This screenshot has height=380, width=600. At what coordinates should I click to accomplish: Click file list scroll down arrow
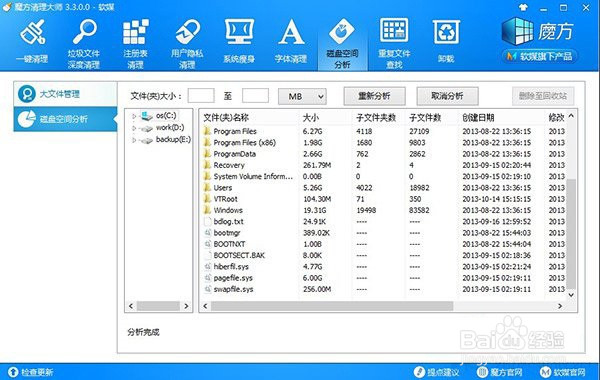571,295
